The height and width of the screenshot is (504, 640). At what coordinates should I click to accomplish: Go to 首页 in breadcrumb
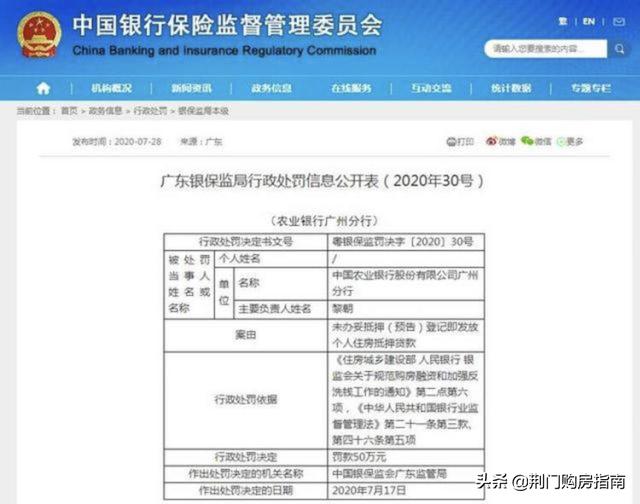click(x=69, y=111)
